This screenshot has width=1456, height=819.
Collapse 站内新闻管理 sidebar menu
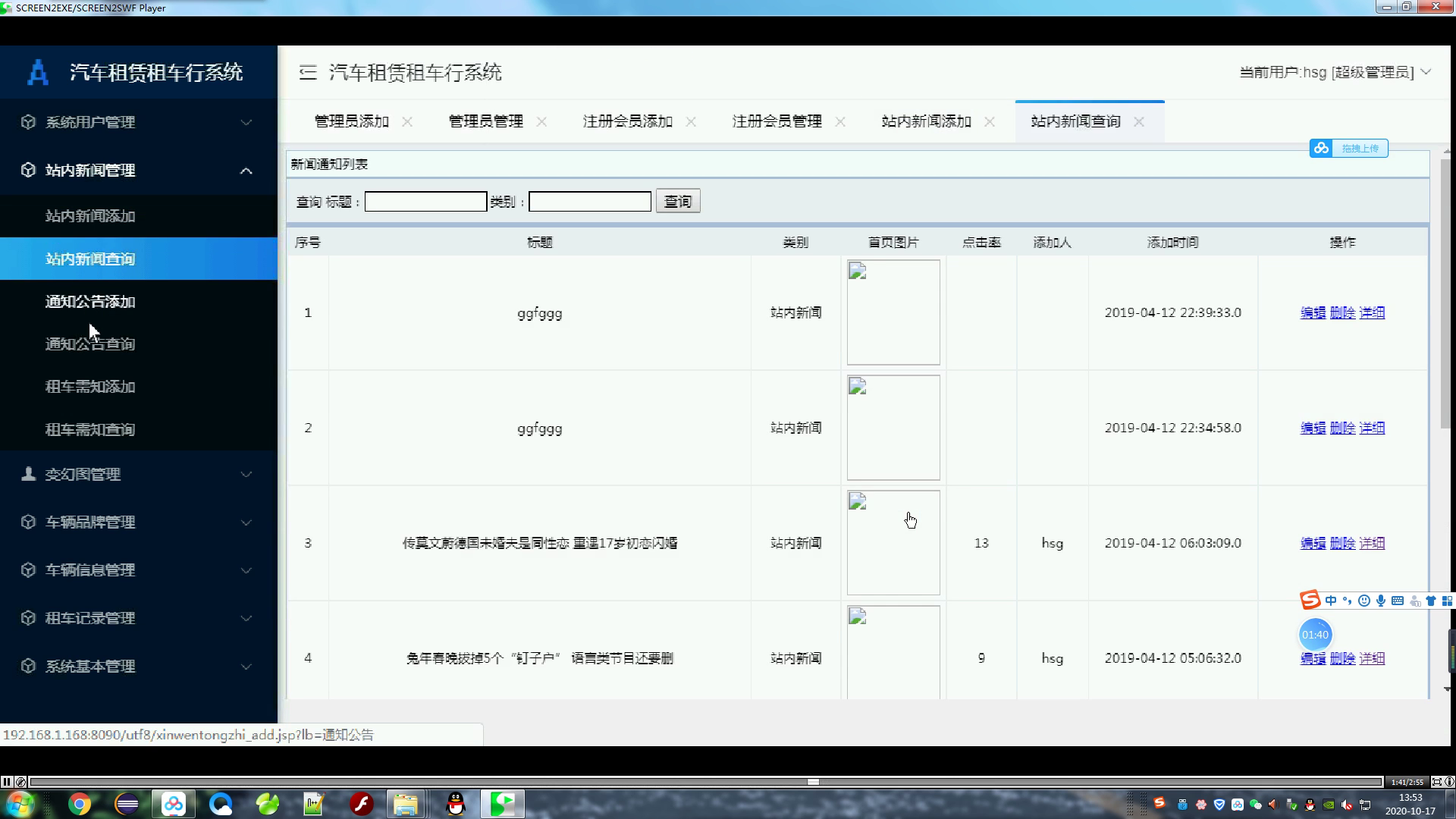click(x=139, y=171)
